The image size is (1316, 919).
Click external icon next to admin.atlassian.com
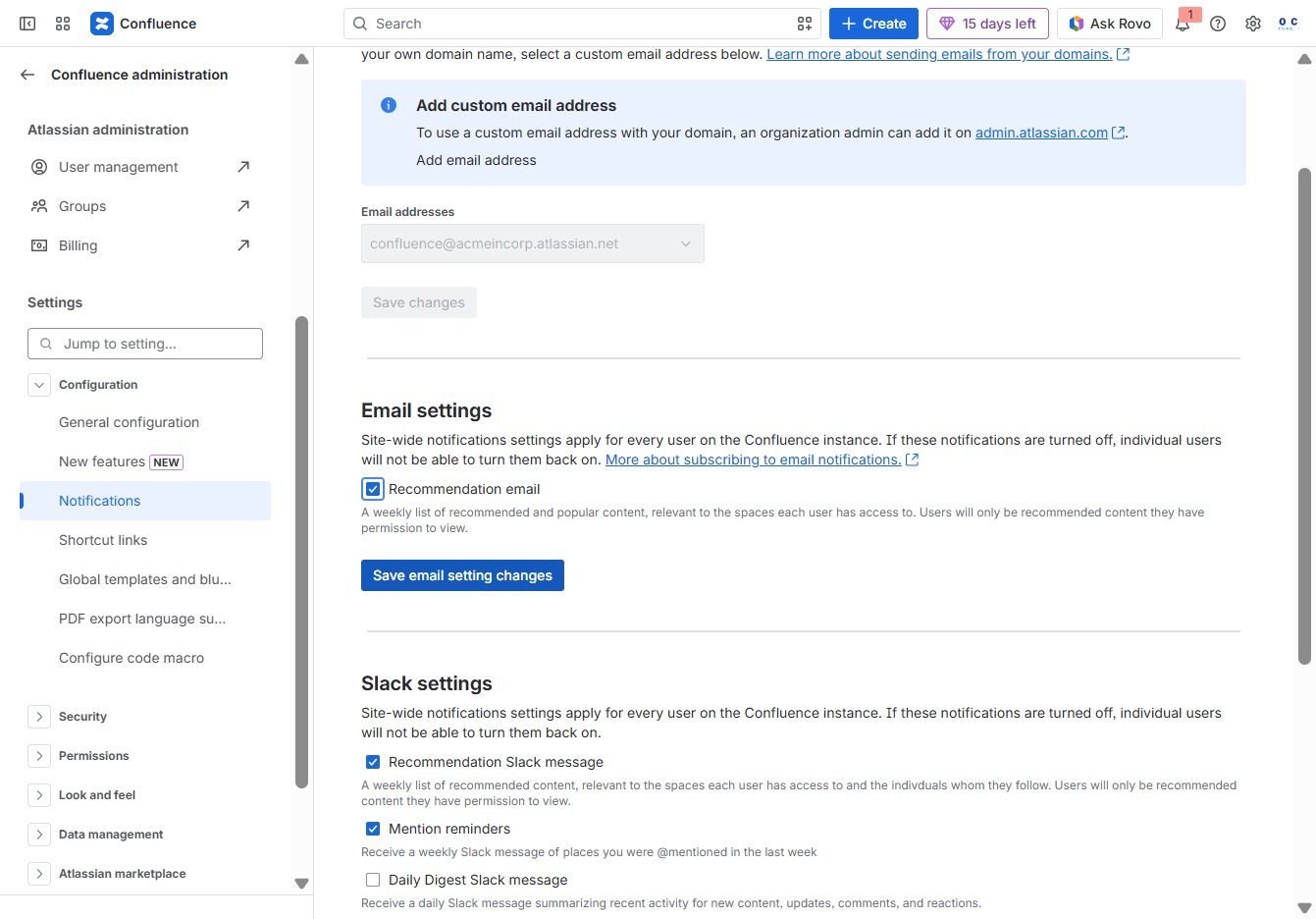click(x=1118, y=133)
